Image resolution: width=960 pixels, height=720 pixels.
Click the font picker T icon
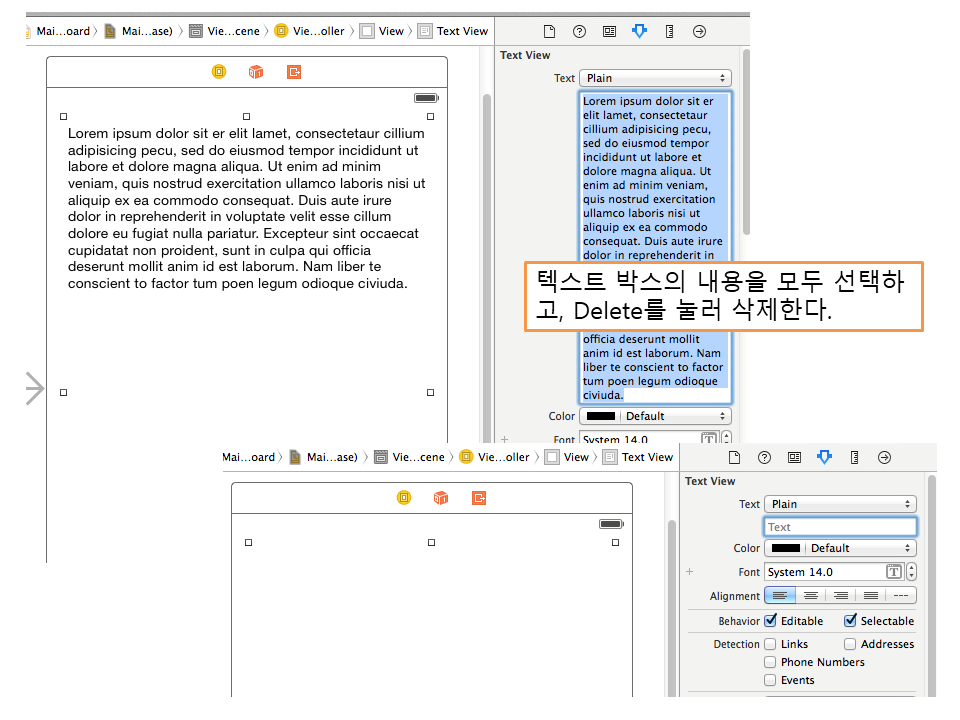coord(894,572)
